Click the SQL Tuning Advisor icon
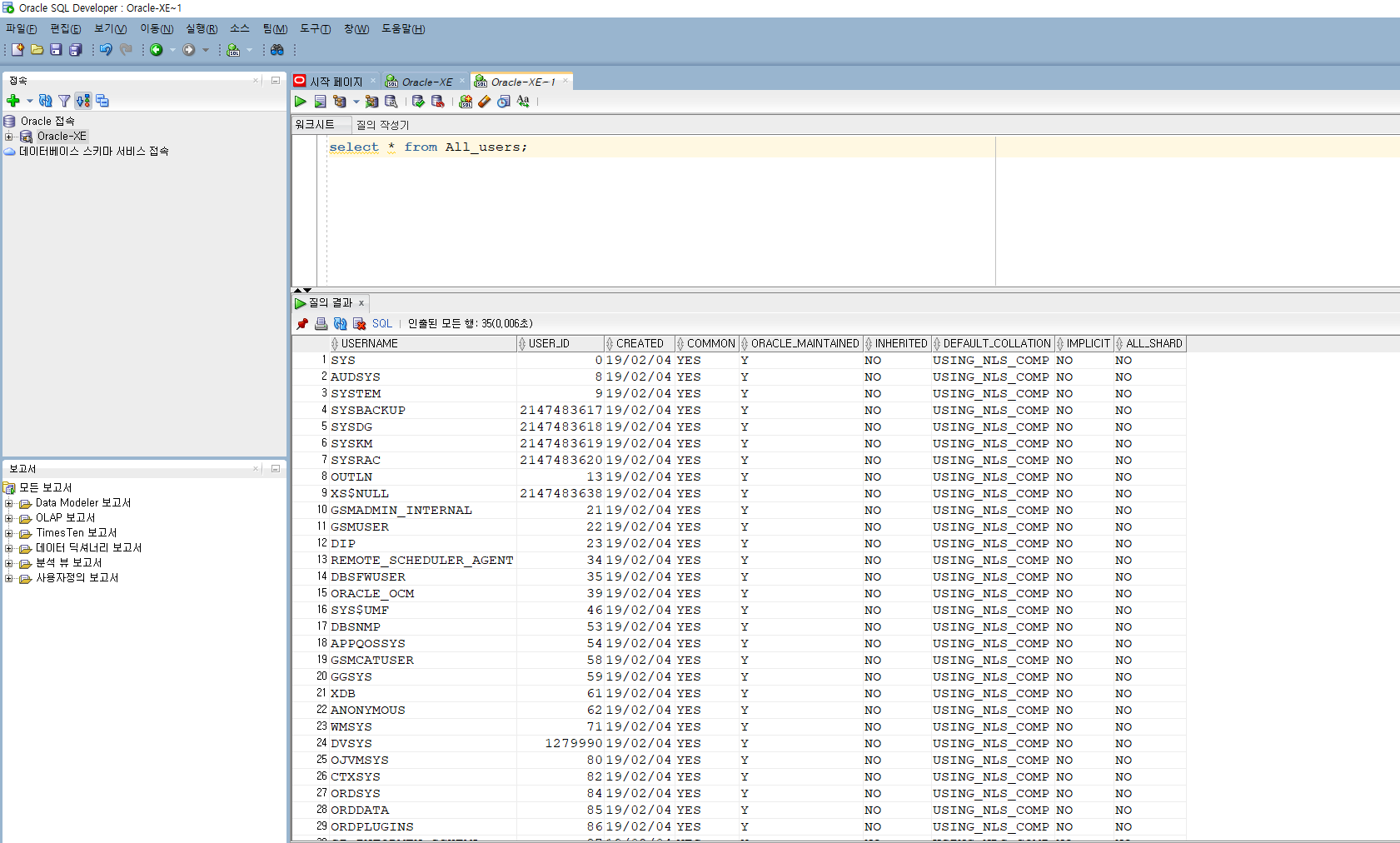1400x843 pixels. (x=391, y=102)
